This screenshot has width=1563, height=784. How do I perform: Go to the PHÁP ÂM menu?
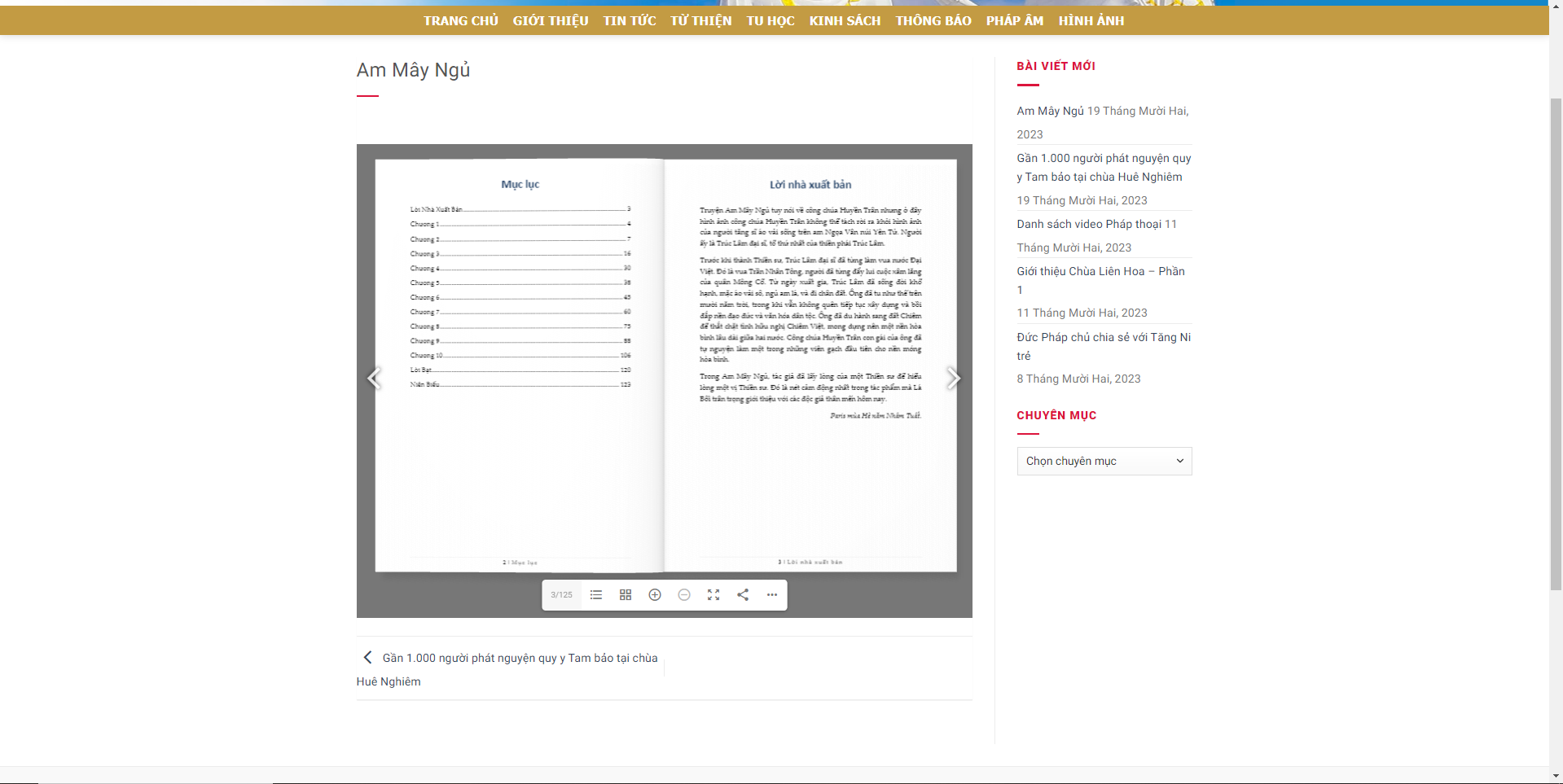[x=1015, y=21]
